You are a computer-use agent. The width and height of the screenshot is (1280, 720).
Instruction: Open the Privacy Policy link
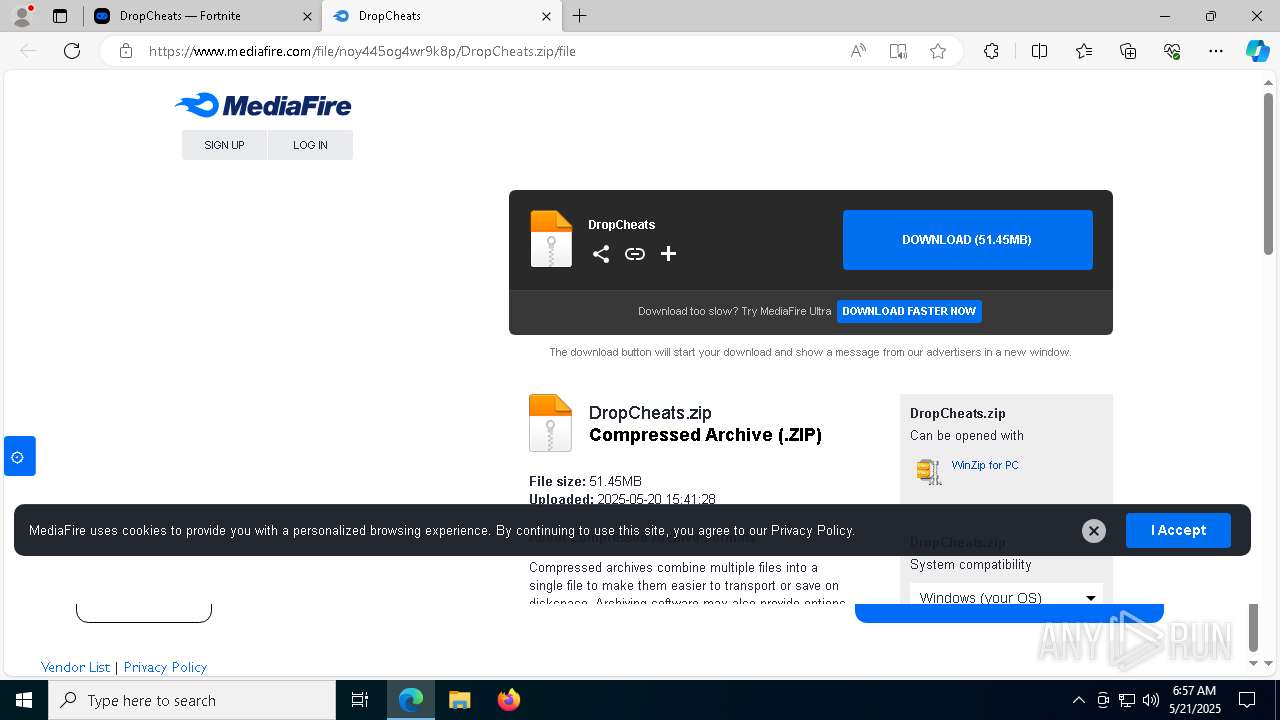[x=165, y=667]
